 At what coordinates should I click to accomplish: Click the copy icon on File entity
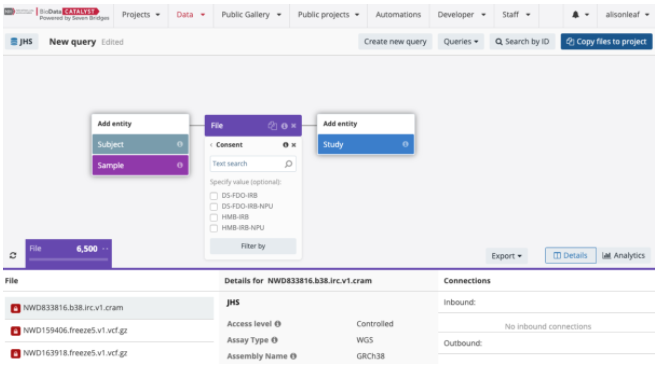(272, 125)
